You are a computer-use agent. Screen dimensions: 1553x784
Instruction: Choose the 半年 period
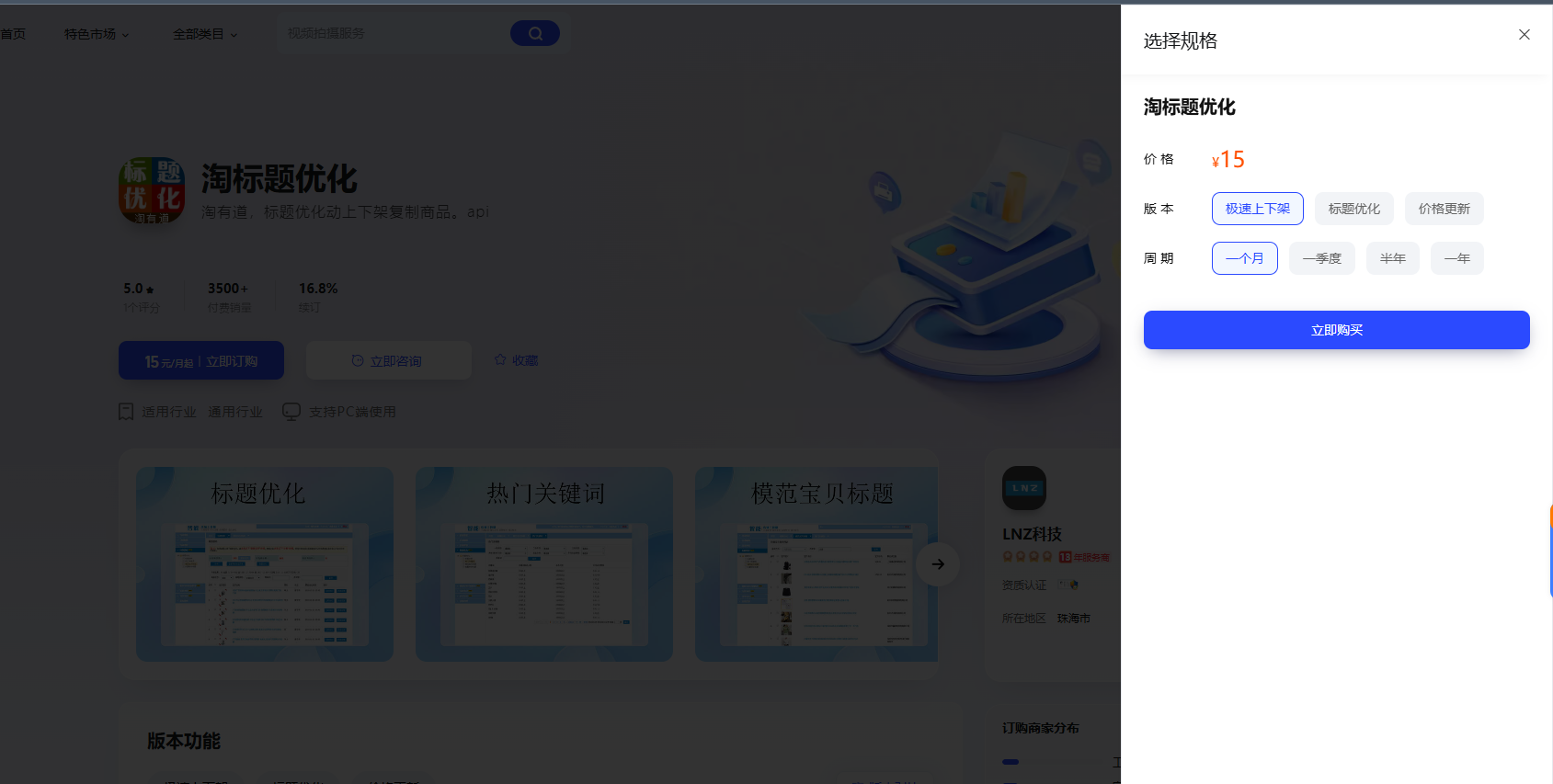coord(1392,258)
